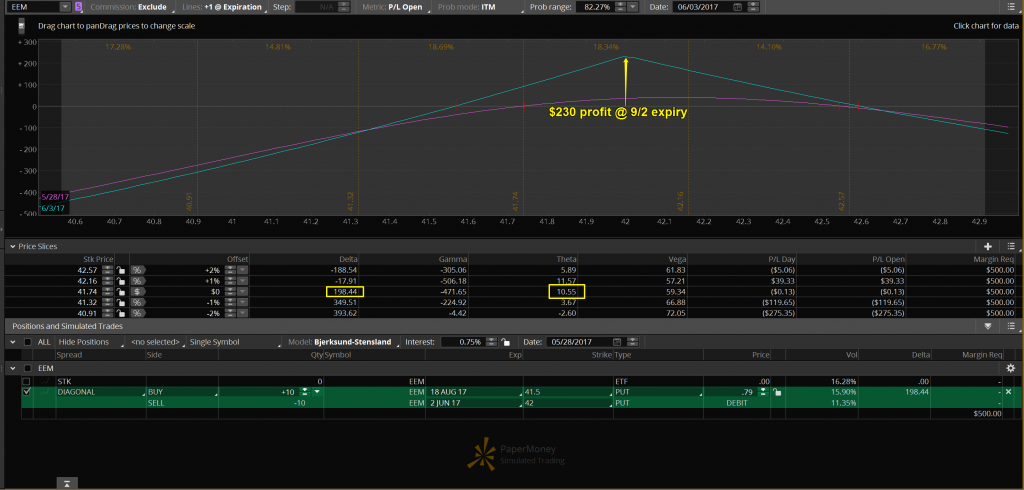
Task: Open Prob range dropdown arrow
Action: (x=633, y=7)
